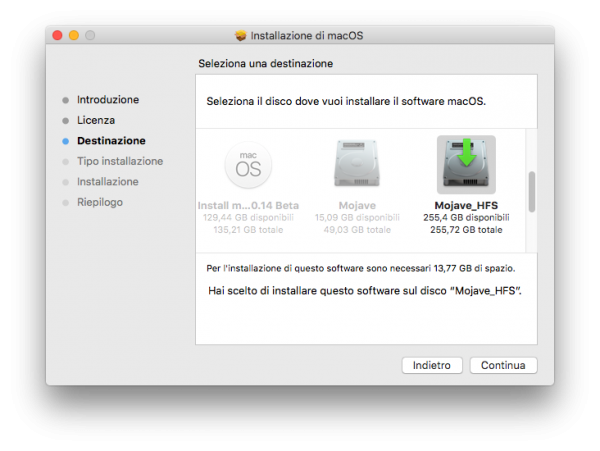The height and width of the screenshot is (451, 600).
Task: Click the '15,09 GB disponibili' text
Action: [x=357, y=218]
